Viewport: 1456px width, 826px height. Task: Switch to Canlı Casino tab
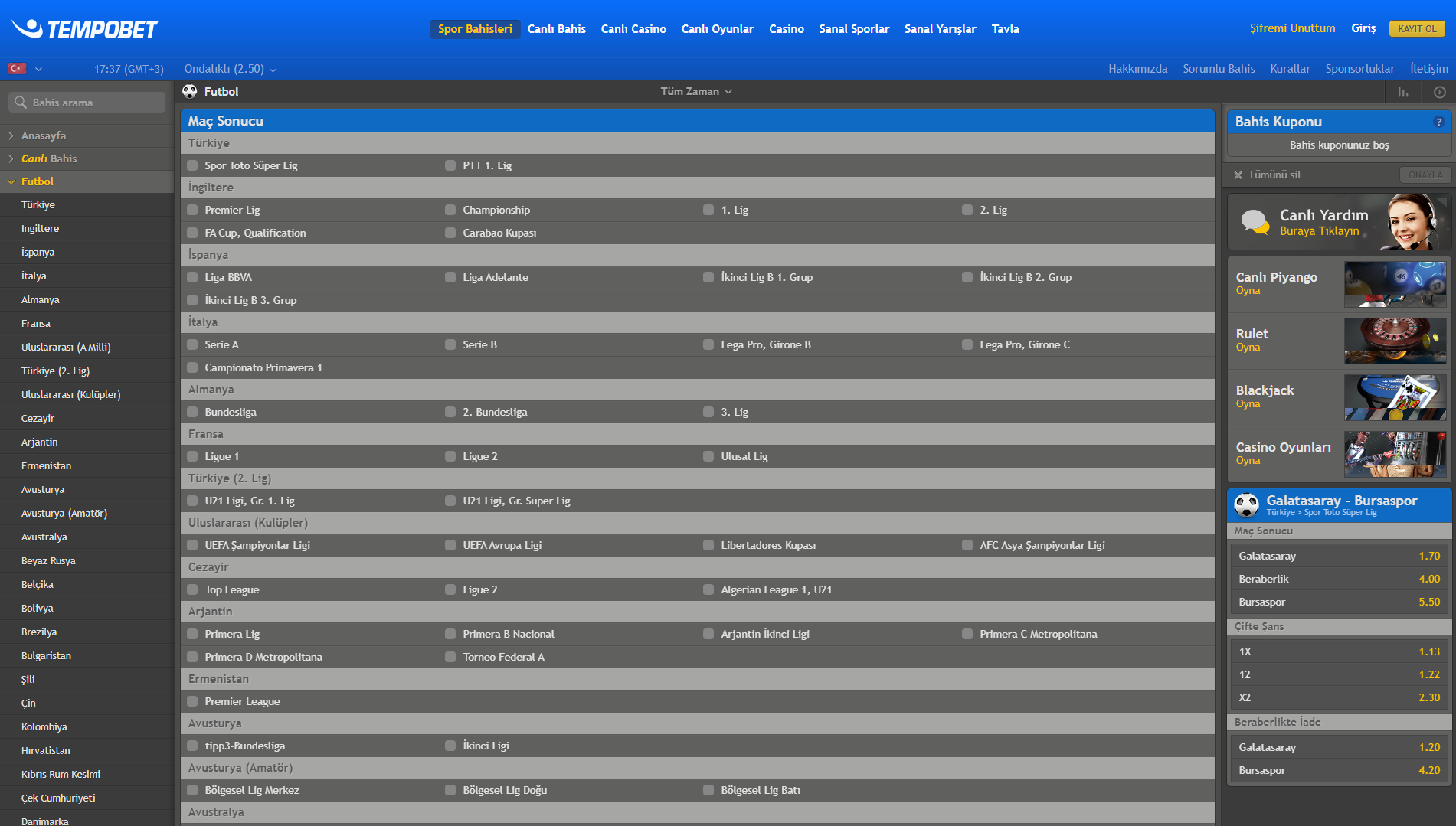(633, 29)
